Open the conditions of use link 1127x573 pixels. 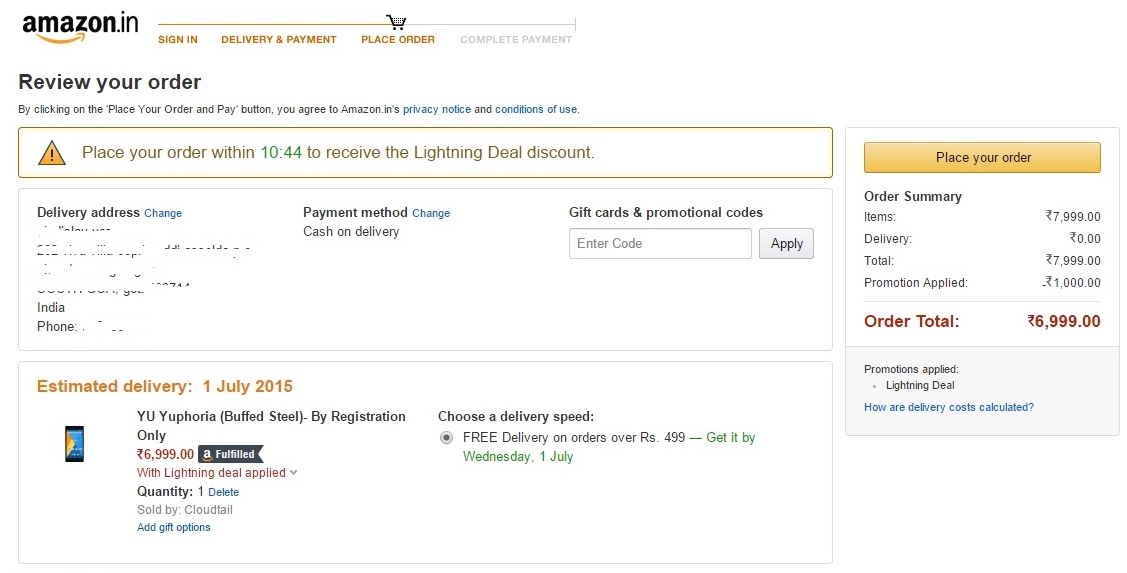[x=536, y=110]
